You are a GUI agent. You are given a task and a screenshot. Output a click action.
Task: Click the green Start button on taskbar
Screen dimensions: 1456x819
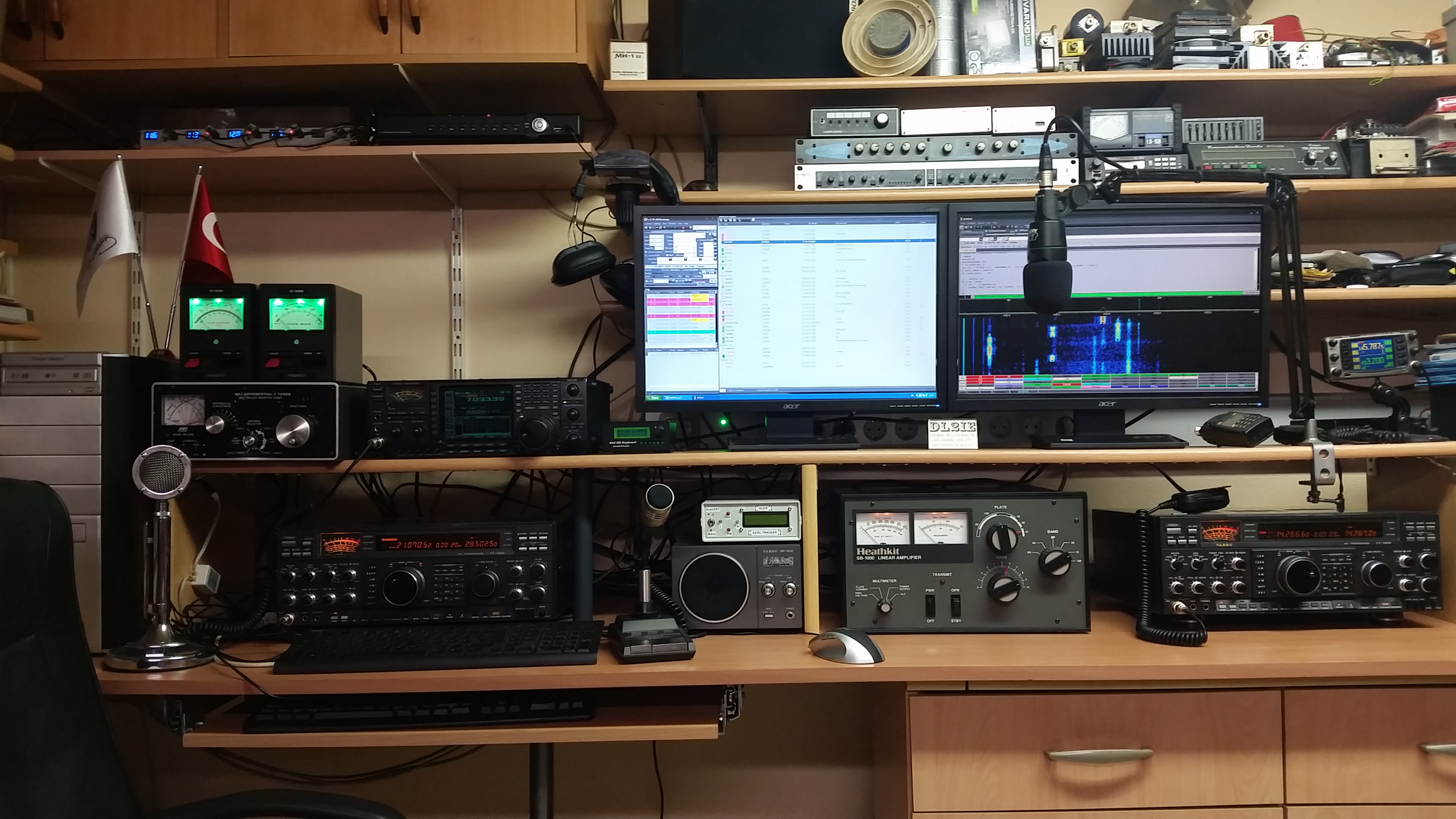[654, 398]
